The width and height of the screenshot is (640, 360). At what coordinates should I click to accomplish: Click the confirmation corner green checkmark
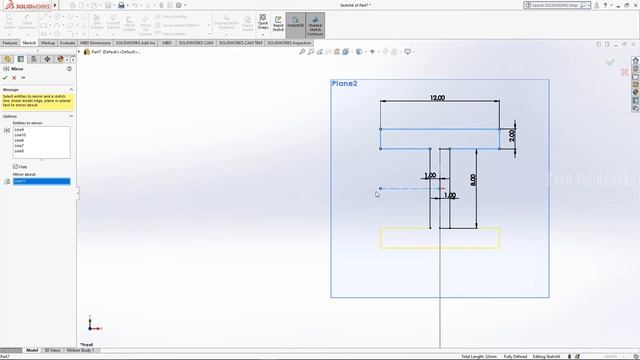(610, 62)
